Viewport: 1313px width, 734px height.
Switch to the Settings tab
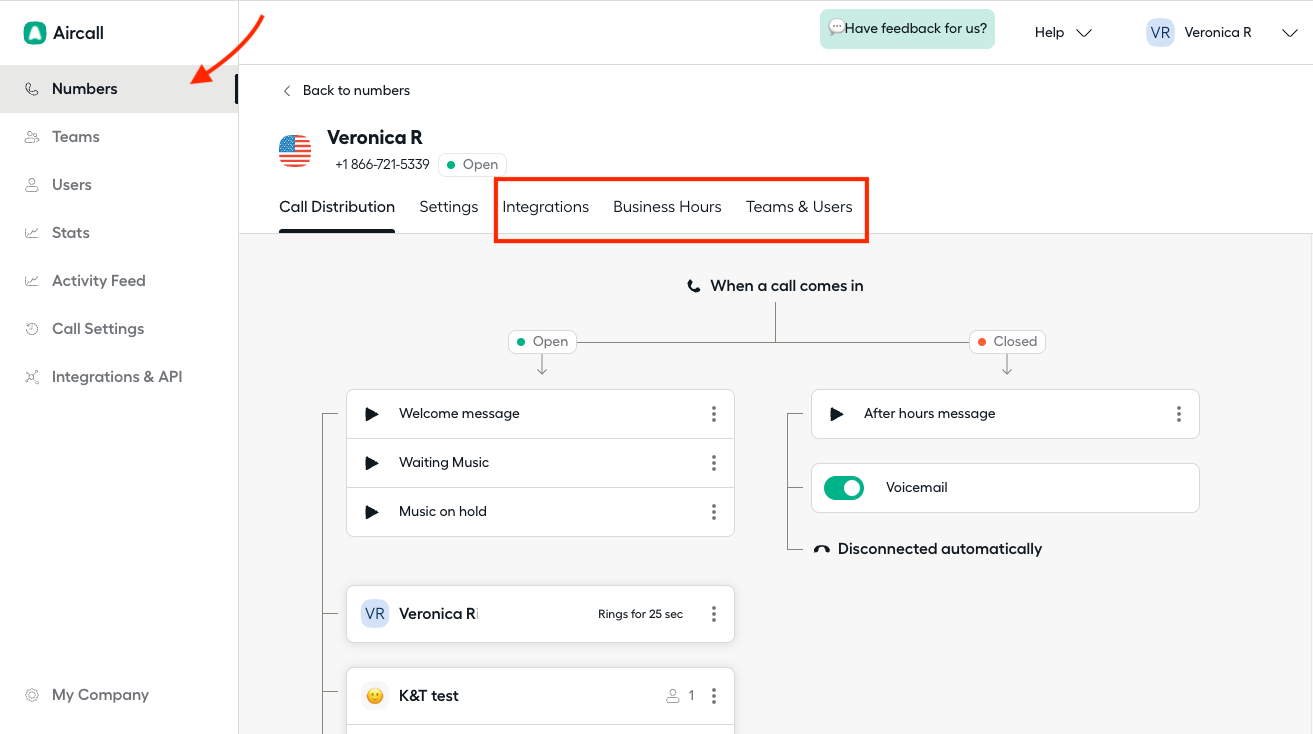(449, 207)
